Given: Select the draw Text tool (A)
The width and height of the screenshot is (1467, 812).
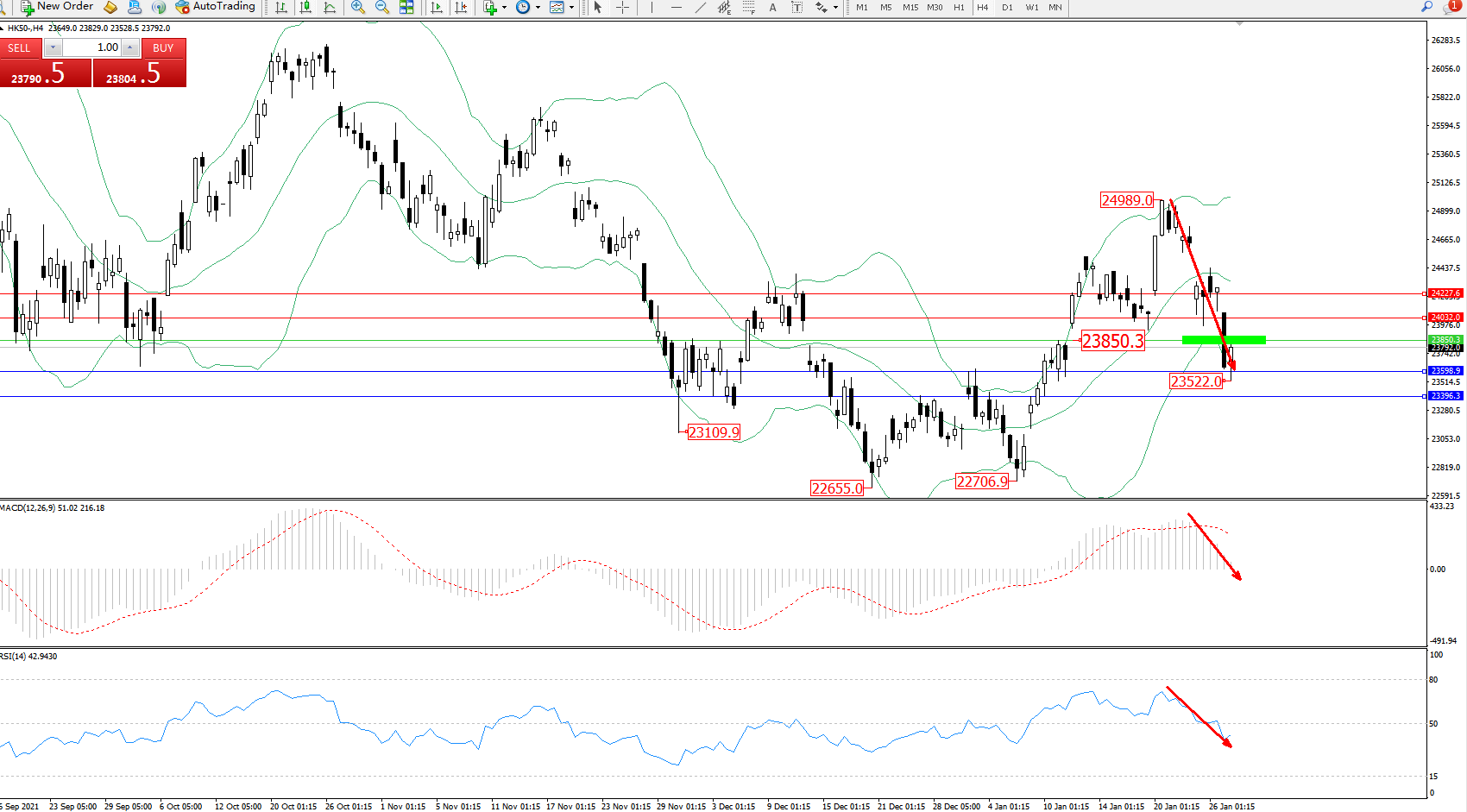Looking at the screenshot, I should pos(772,7).
